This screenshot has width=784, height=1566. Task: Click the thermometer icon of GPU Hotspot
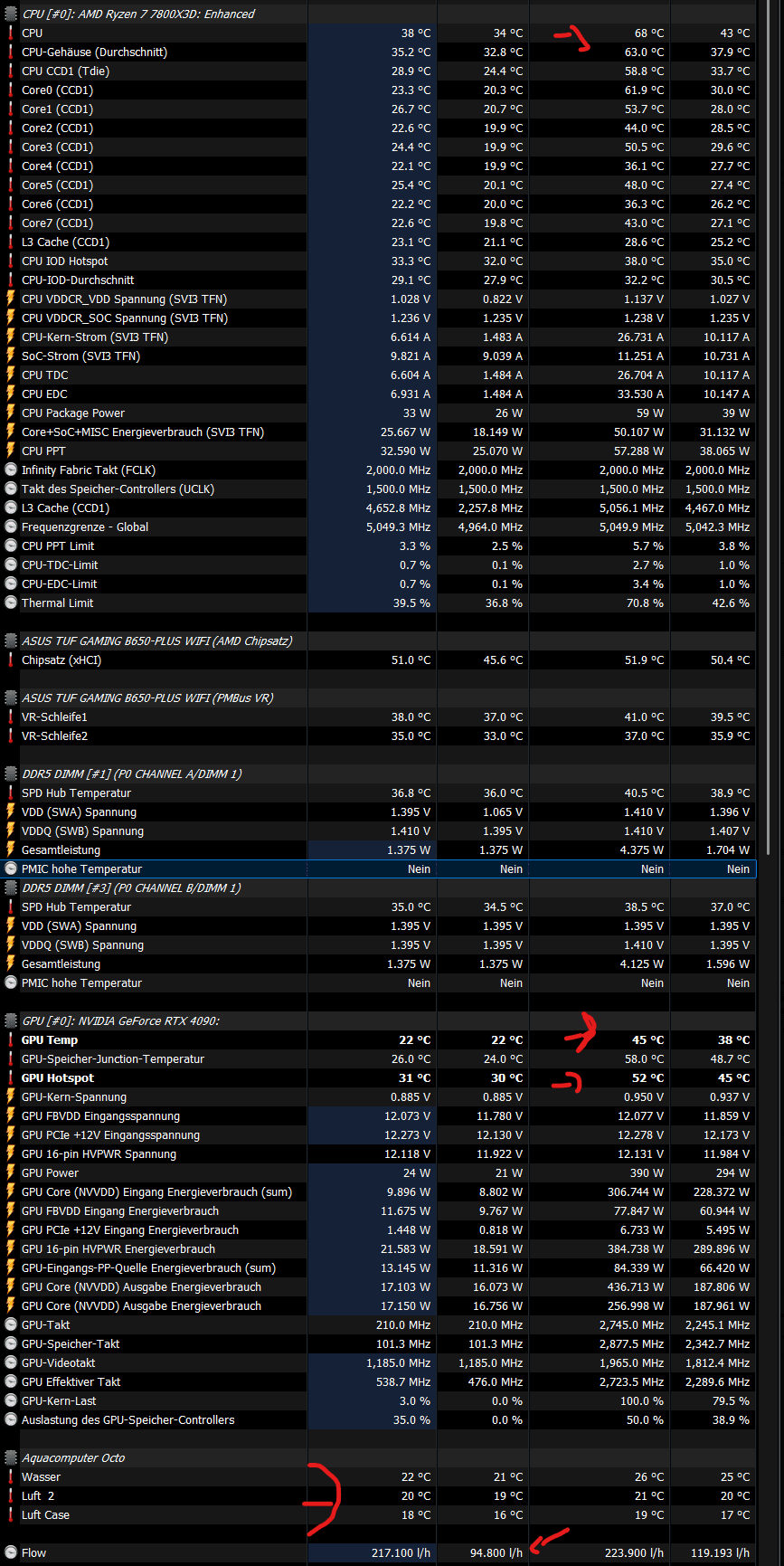click(x=11, y=1078)
